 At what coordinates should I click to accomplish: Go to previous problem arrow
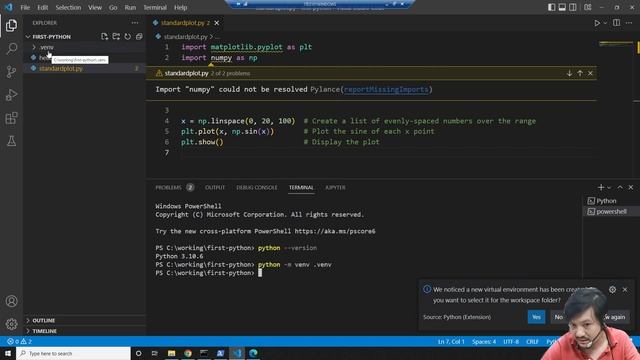tap(580, 73)
